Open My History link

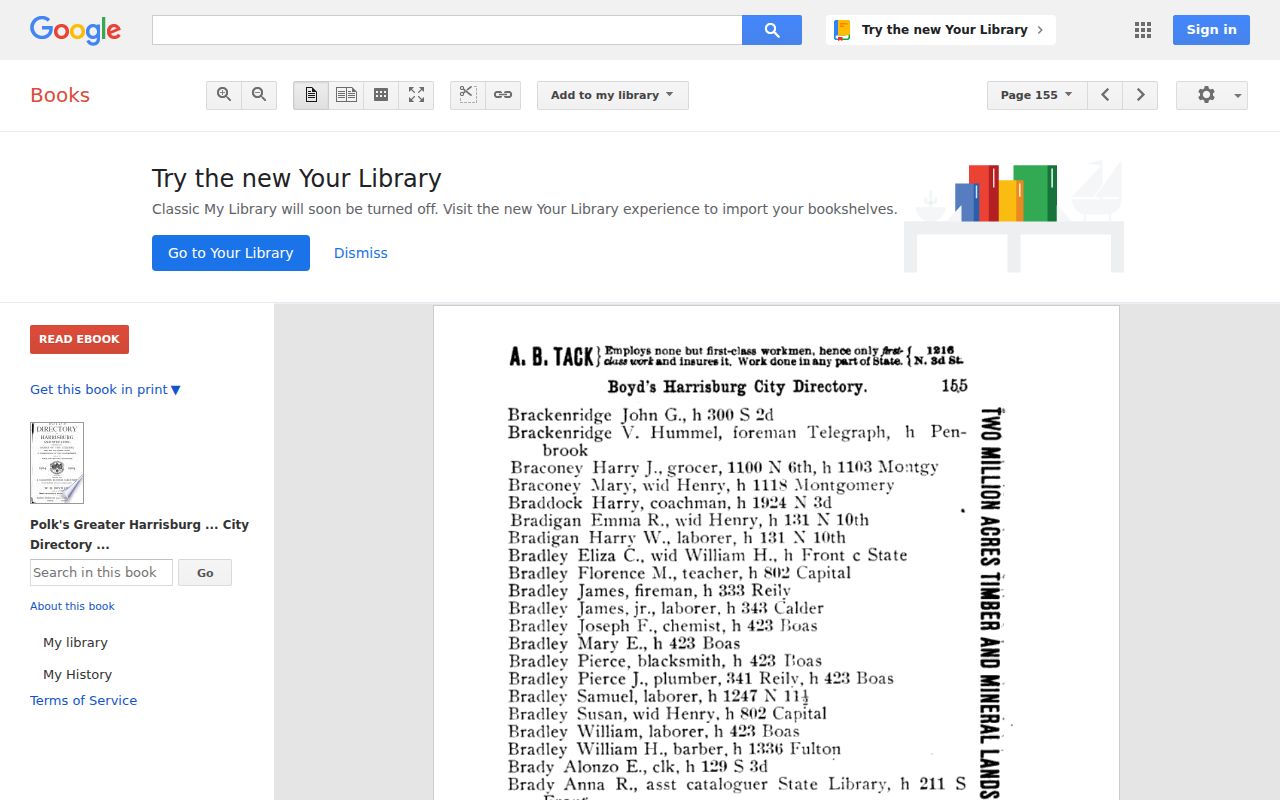pyautogui.click(x=77, y=675)
